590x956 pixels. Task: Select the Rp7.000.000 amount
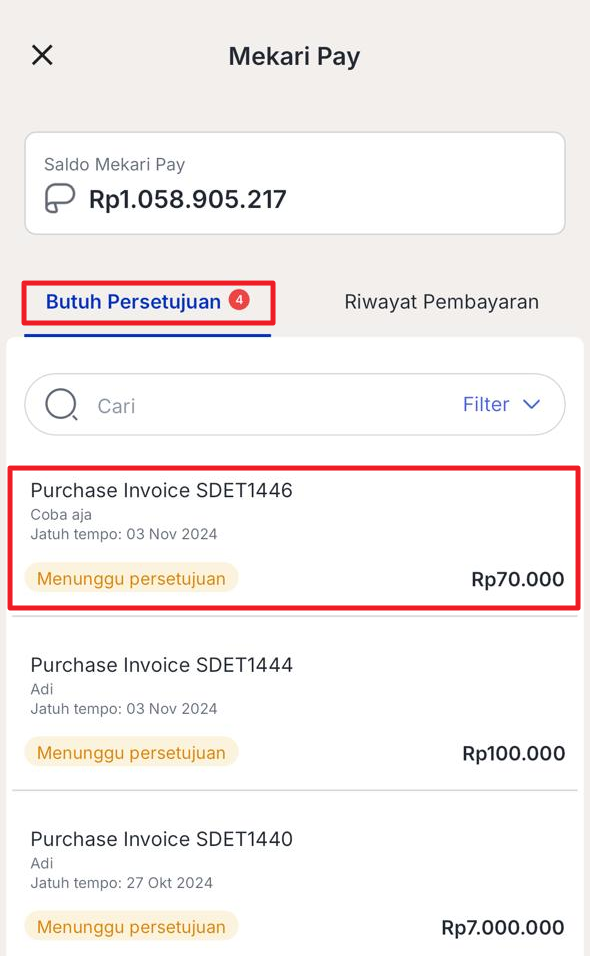pos(503,927)
